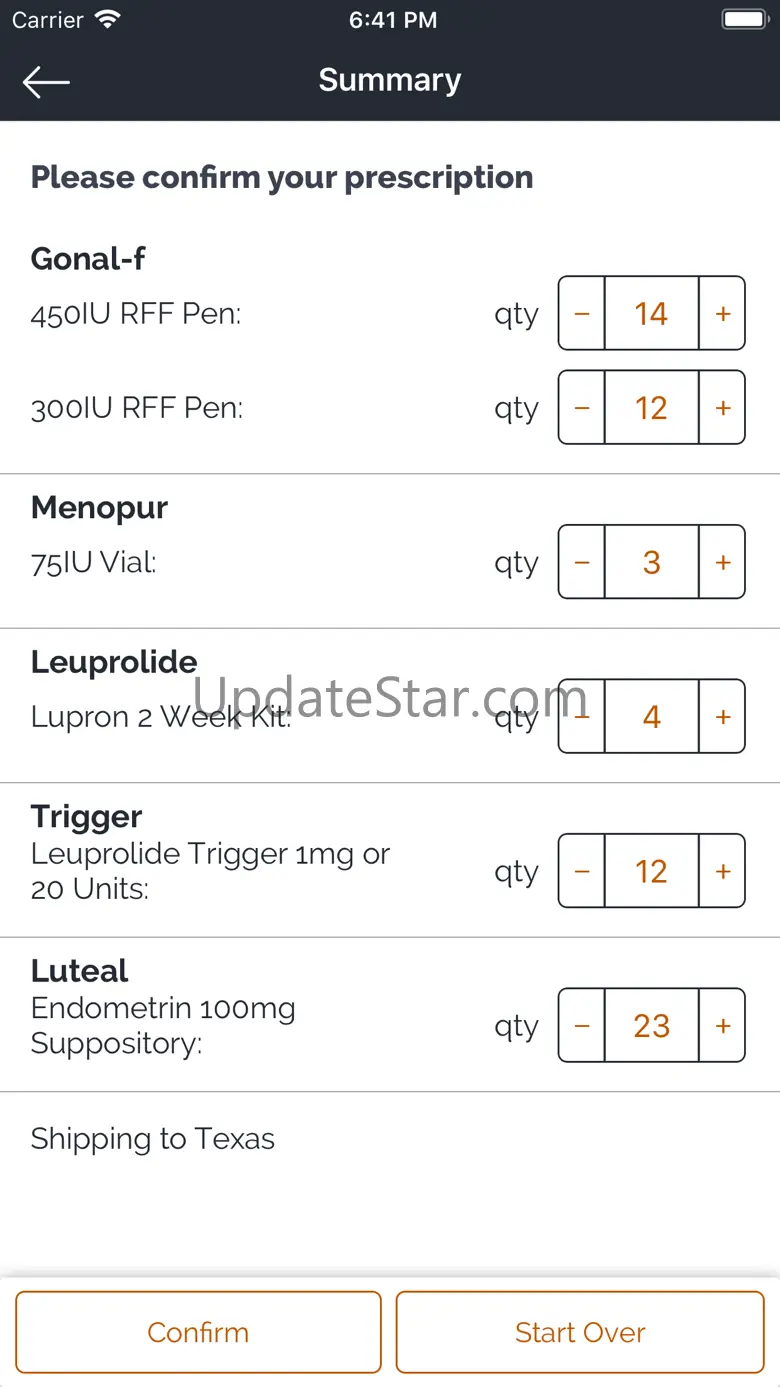Increase Leuprolide Trigger quantity
This screenshot has height=1387, width=780.
click(x=722, y=871)
